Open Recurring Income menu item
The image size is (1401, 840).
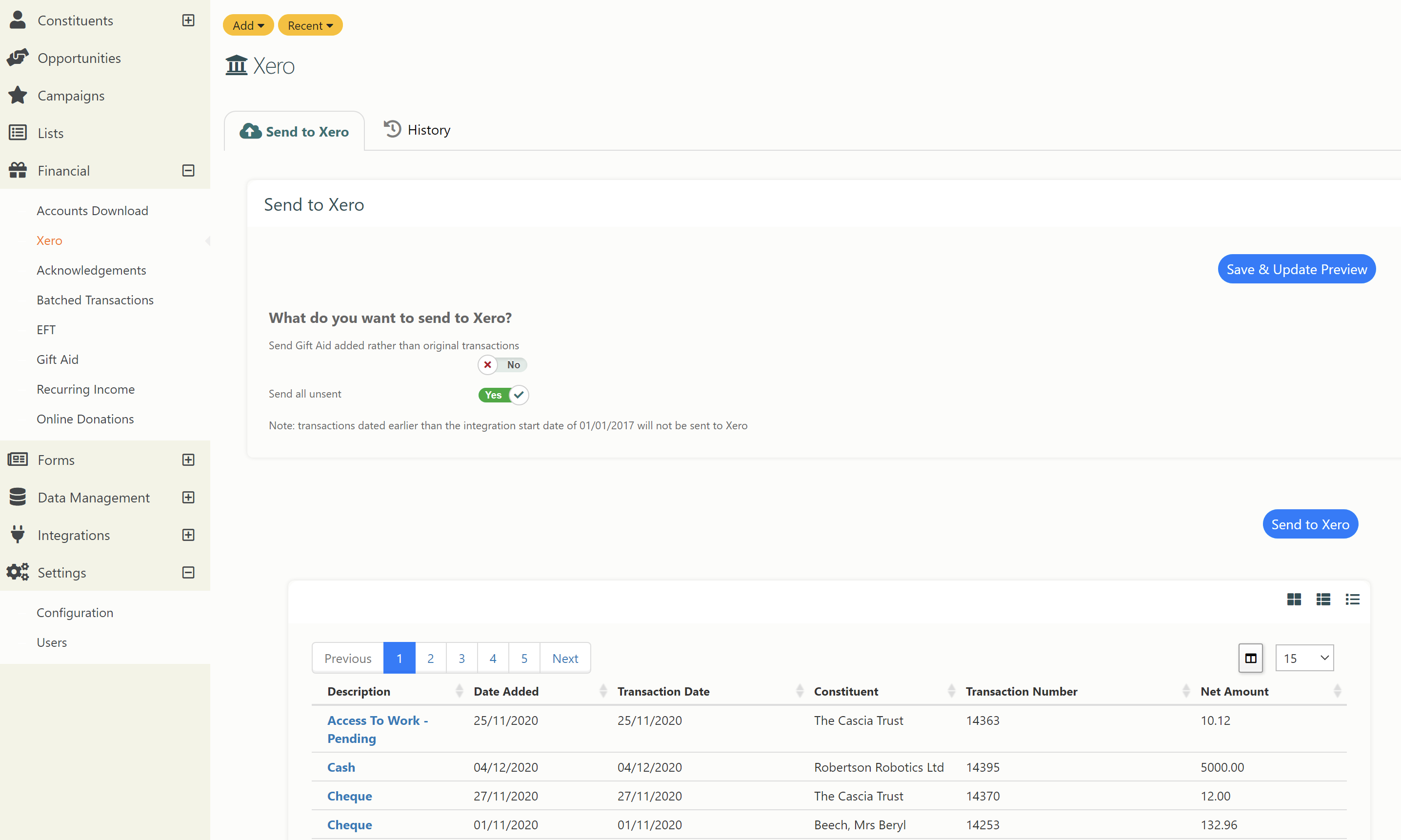click(85, 389)
